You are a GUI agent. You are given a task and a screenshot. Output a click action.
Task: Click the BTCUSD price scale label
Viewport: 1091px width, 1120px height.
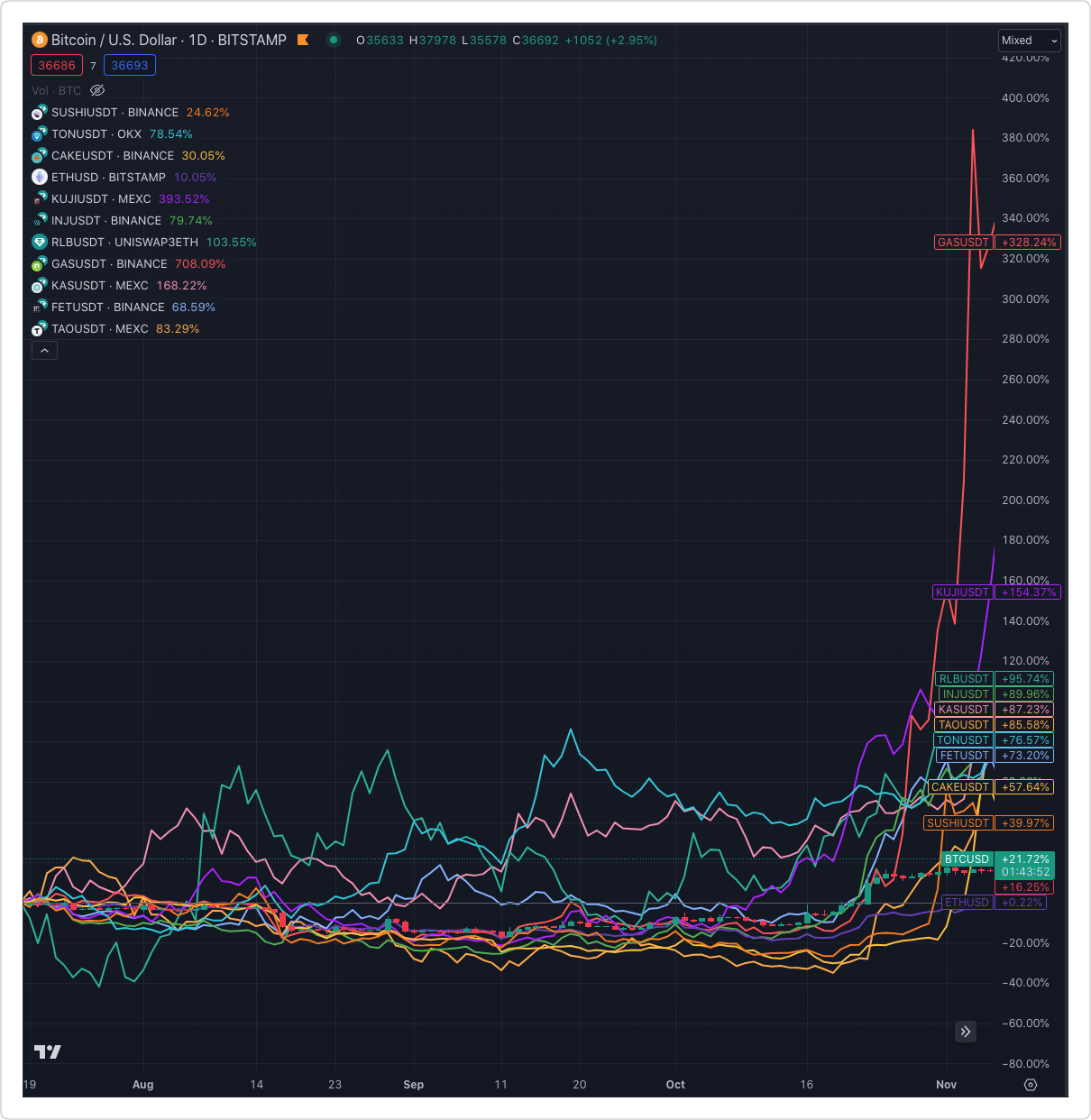click(x=967, y=859)
